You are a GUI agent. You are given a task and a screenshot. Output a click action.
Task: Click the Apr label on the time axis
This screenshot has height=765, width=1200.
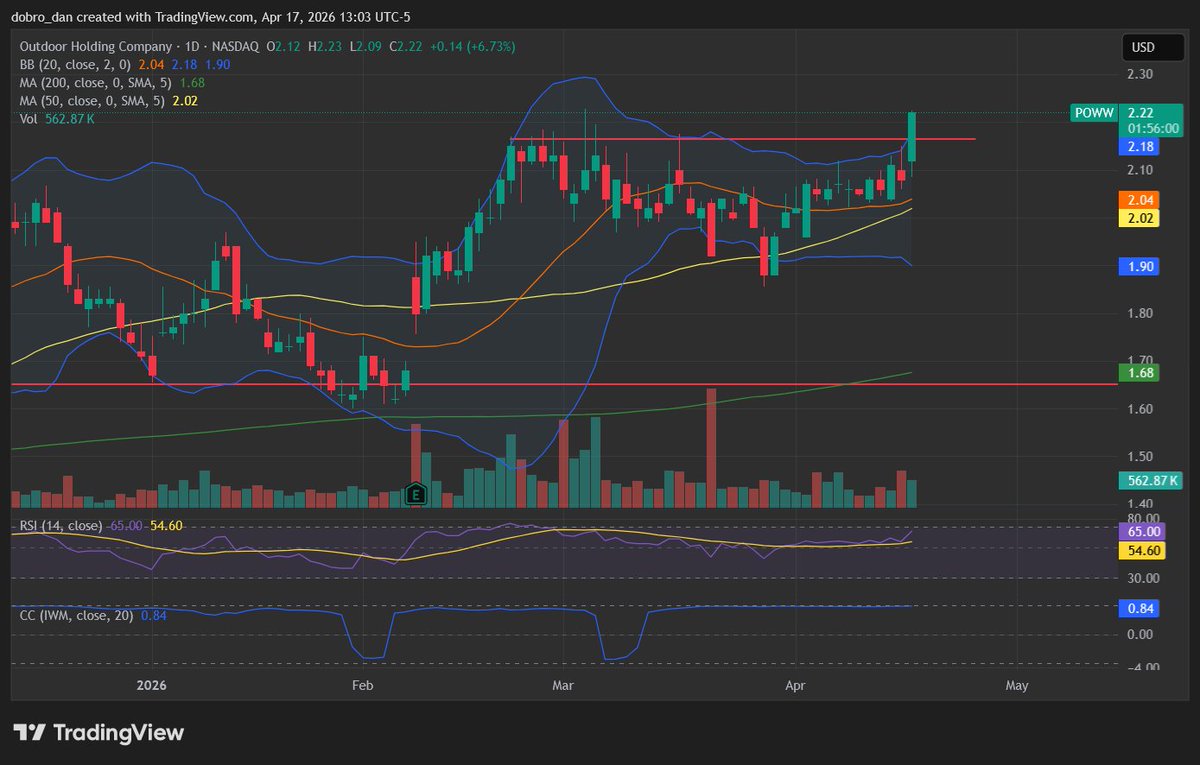pos(796,686)
